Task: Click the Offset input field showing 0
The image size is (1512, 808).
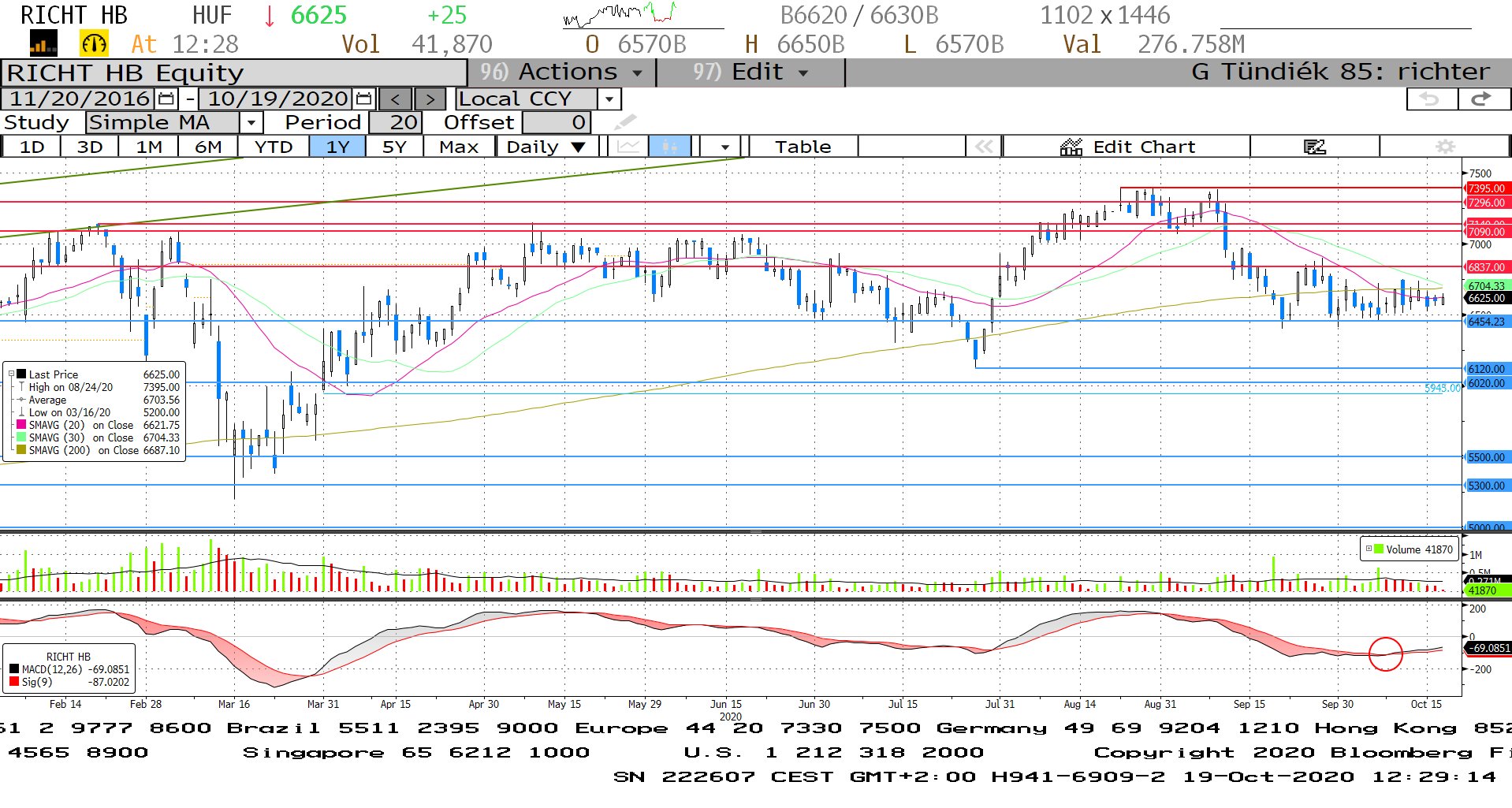Action: [557, 123]
